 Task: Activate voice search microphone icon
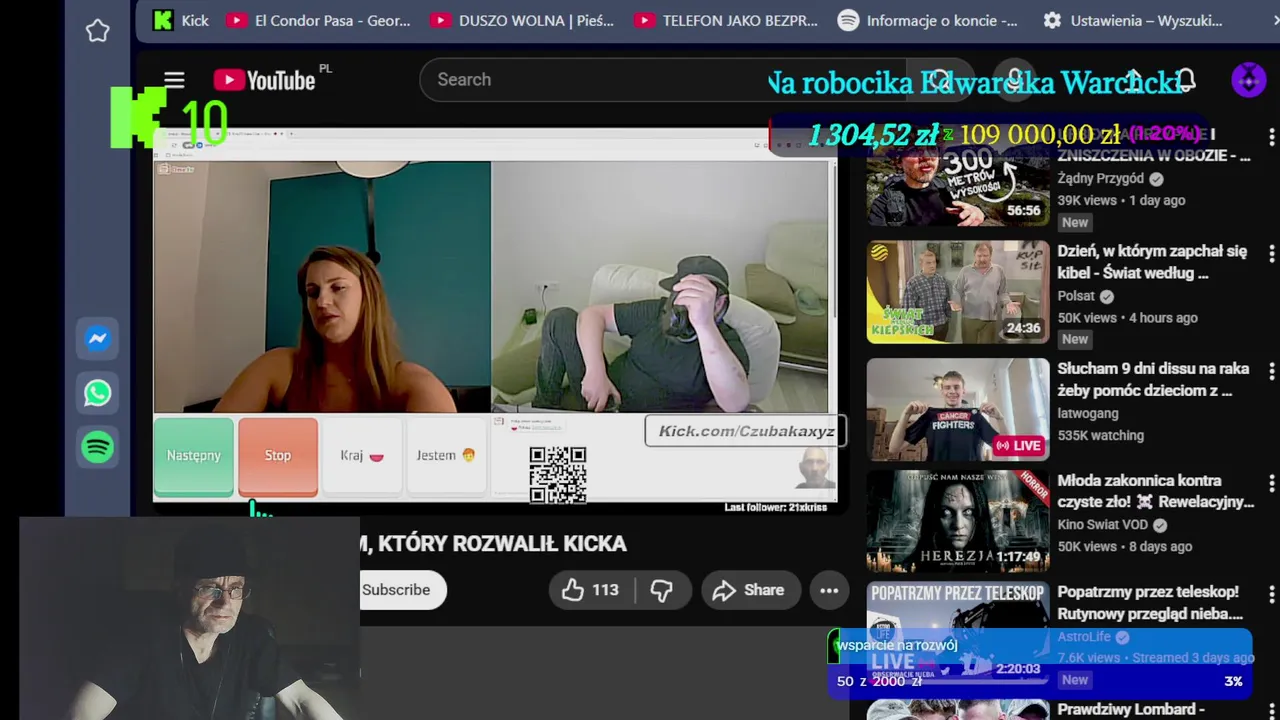pyautogui.click(x=1015, y=80)
